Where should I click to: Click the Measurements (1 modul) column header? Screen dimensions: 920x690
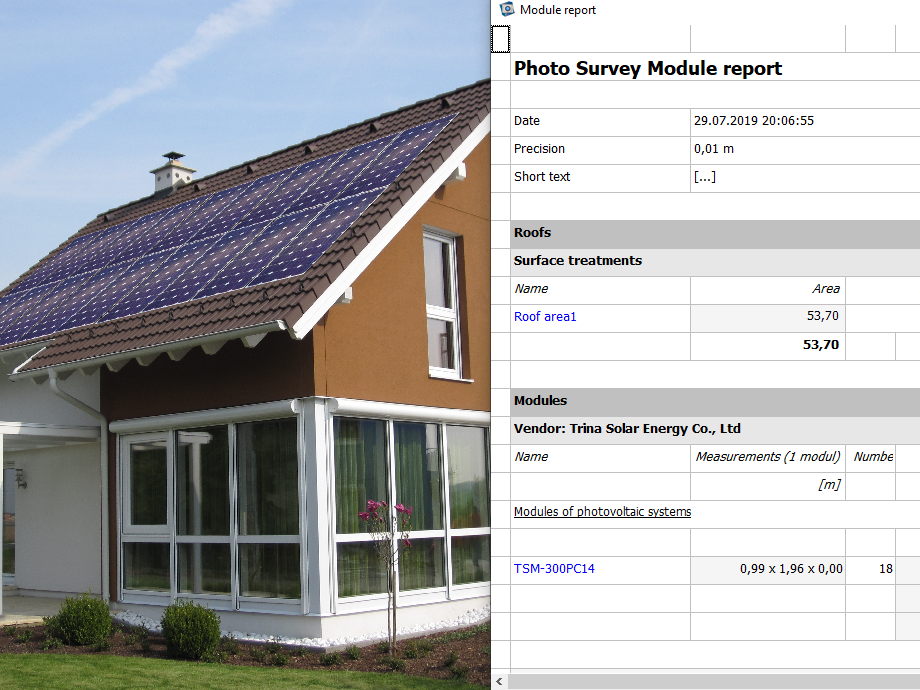pyautogui.click(x=767, y=457)
